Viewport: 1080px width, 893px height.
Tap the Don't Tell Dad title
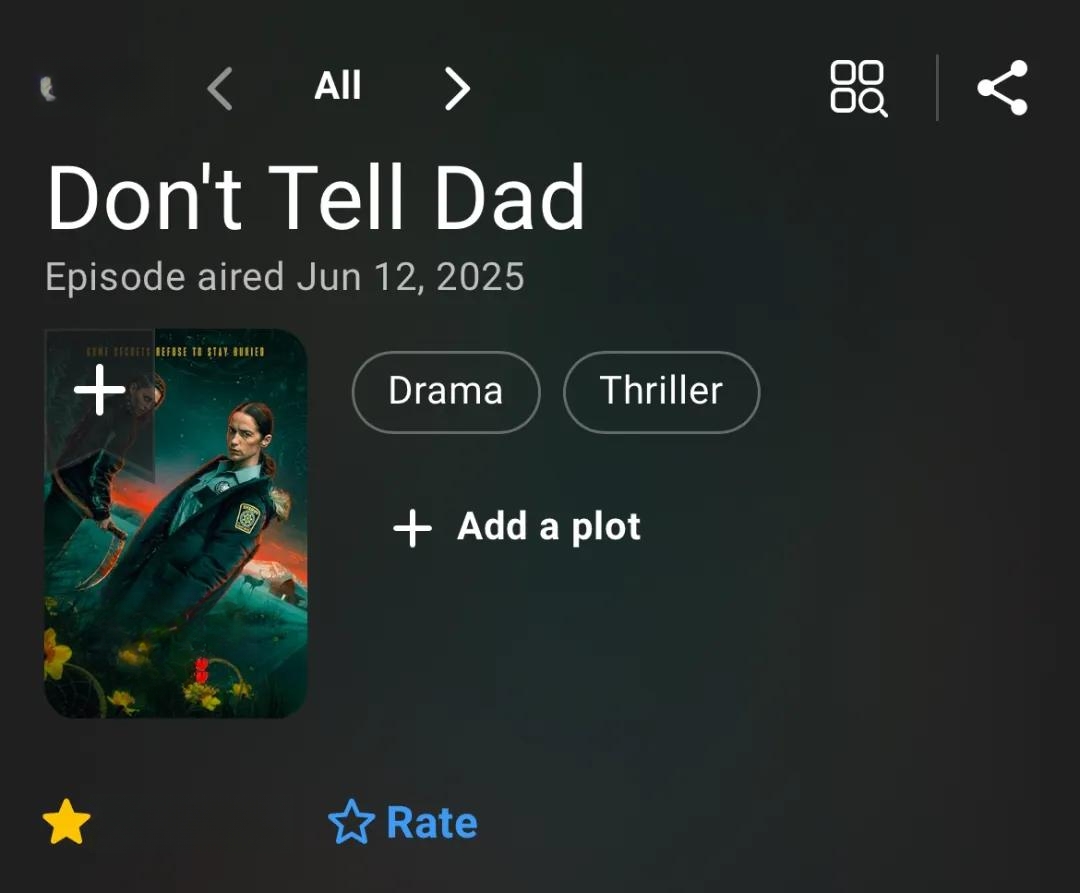coord(316,198)
